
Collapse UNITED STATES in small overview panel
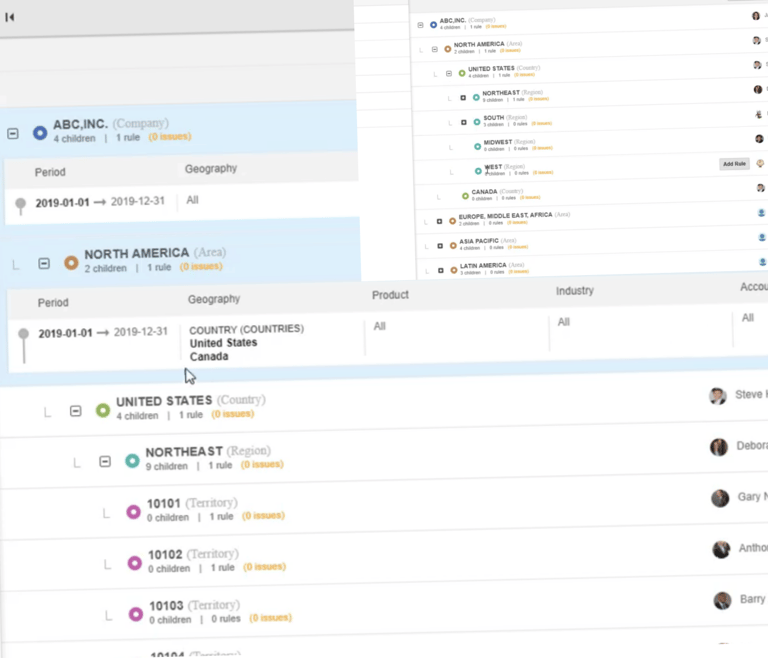449,73
